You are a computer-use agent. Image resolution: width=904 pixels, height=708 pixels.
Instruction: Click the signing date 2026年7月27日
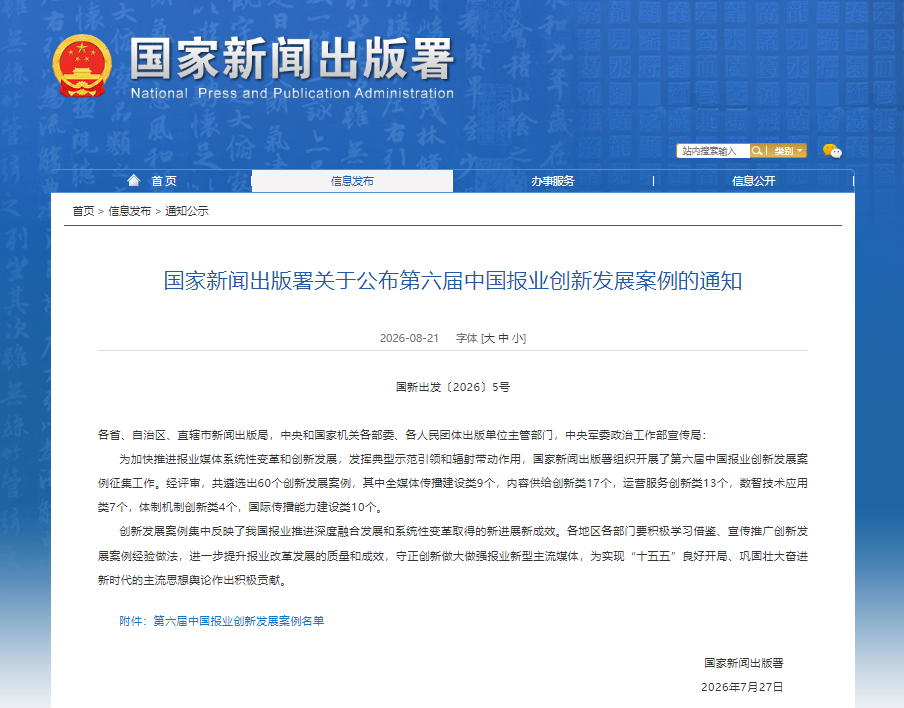coord(742,687)
